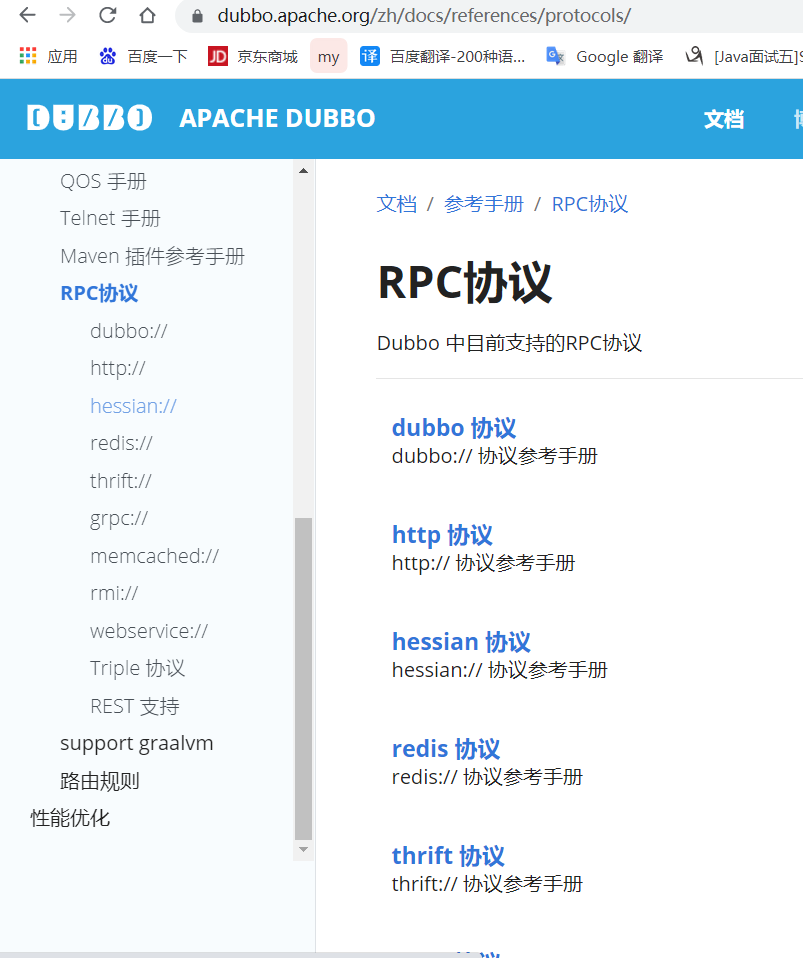Click the Dubbo logo

[88, 118]
